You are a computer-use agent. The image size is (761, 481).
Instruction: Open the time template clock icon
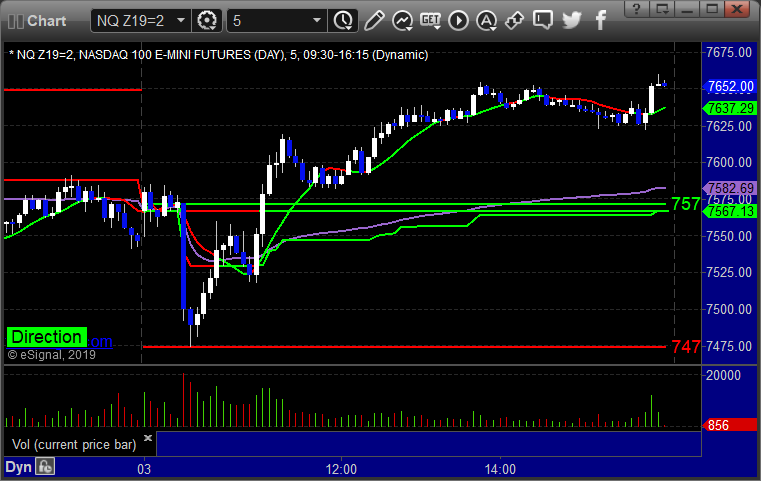(x=343, y=21)
